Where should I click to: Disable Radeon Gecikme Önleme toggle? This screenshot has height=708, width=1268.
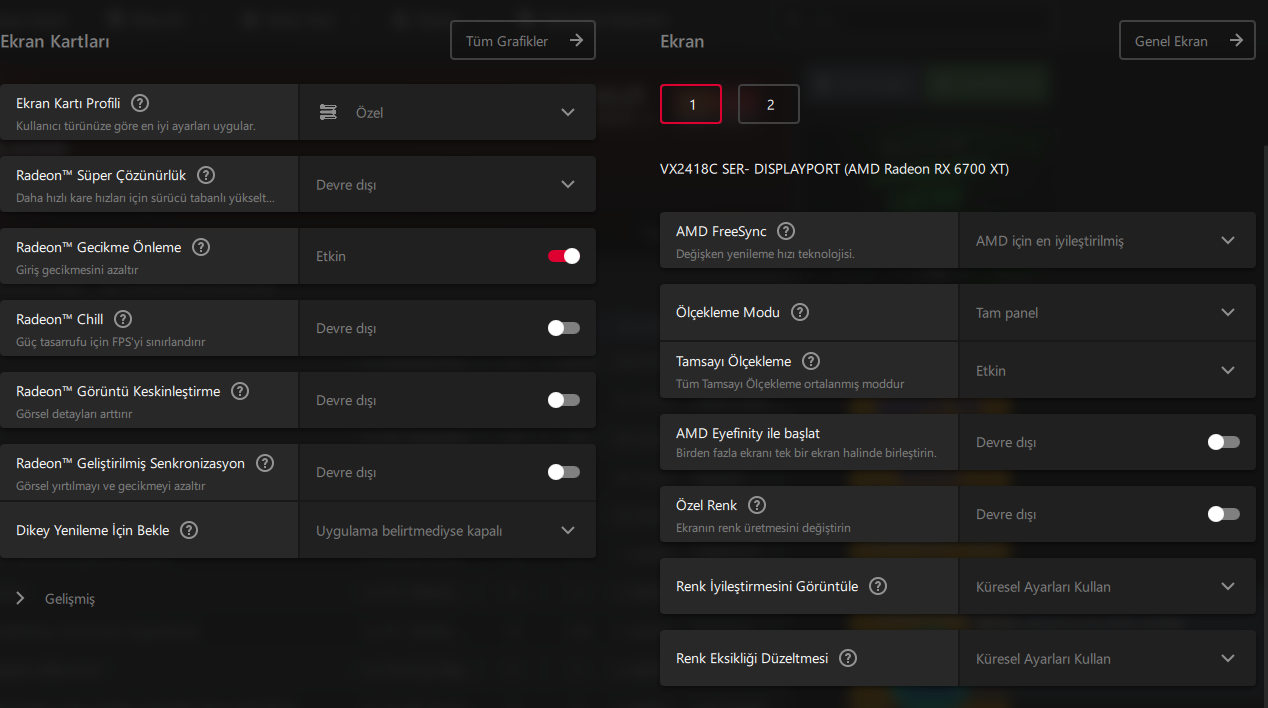click(564, 256)
